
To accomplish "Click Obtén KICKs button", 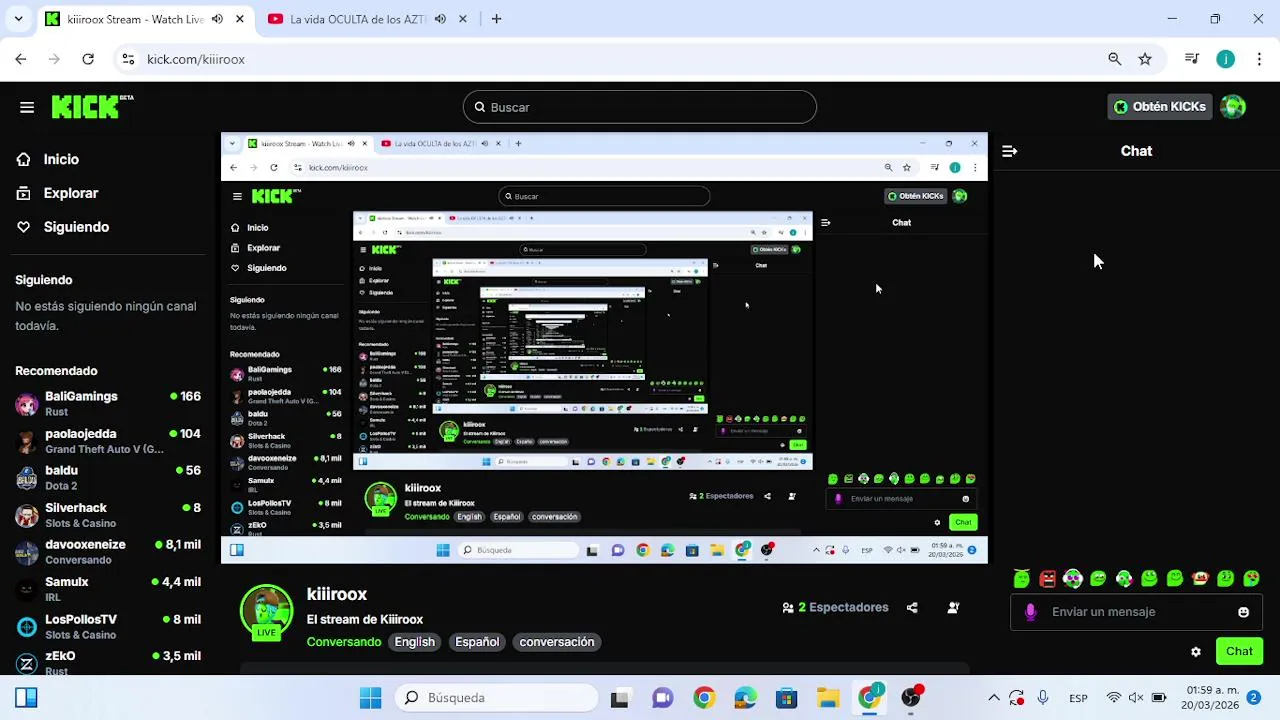I will coord(1160,107).
